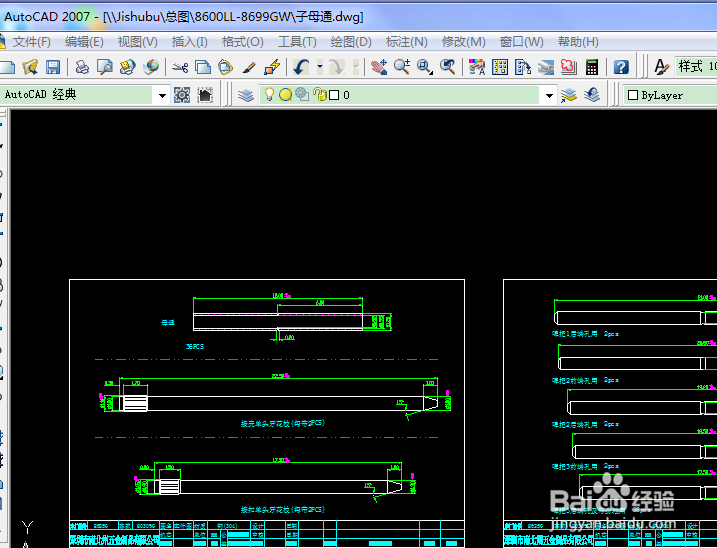Open the 帮助(H) menu
The width and height of the screenshot is (717, 548).
578,42
